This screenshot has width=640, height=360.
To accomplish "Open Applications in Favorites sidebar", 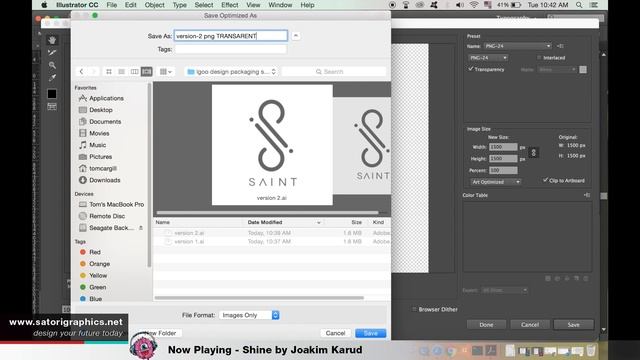I will click(106, 98).
